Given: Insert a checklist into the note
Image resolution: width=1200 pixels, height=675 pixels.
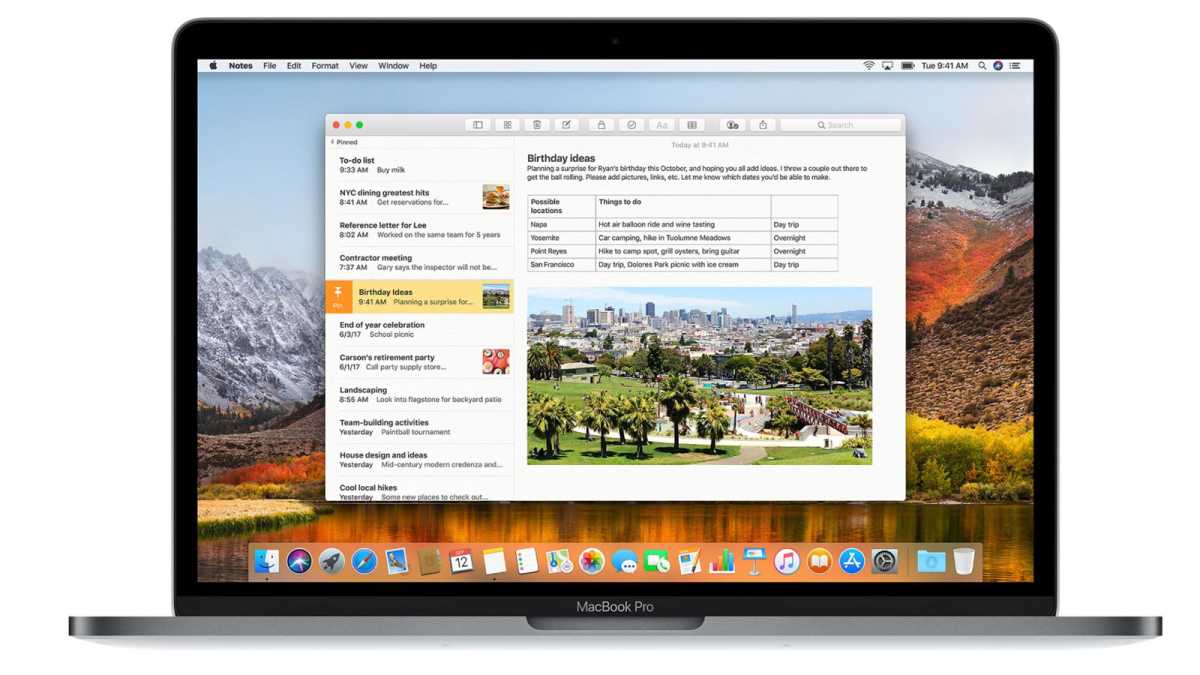Looking at the screenshot, I should [x=631, y=124].
